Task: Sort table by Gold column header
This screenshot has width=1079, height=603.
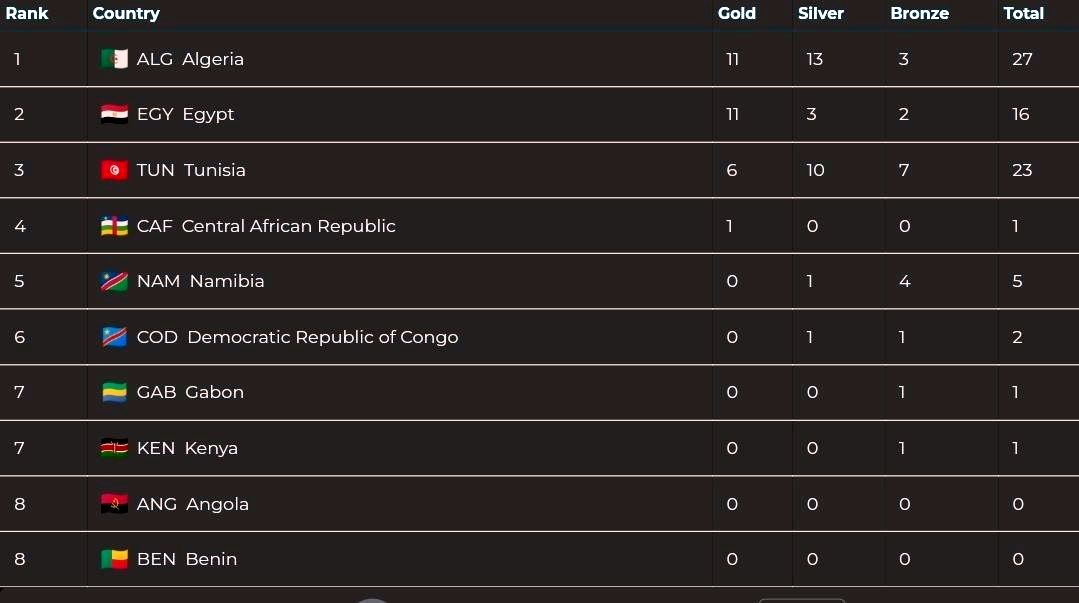Action: click(736, 13)
